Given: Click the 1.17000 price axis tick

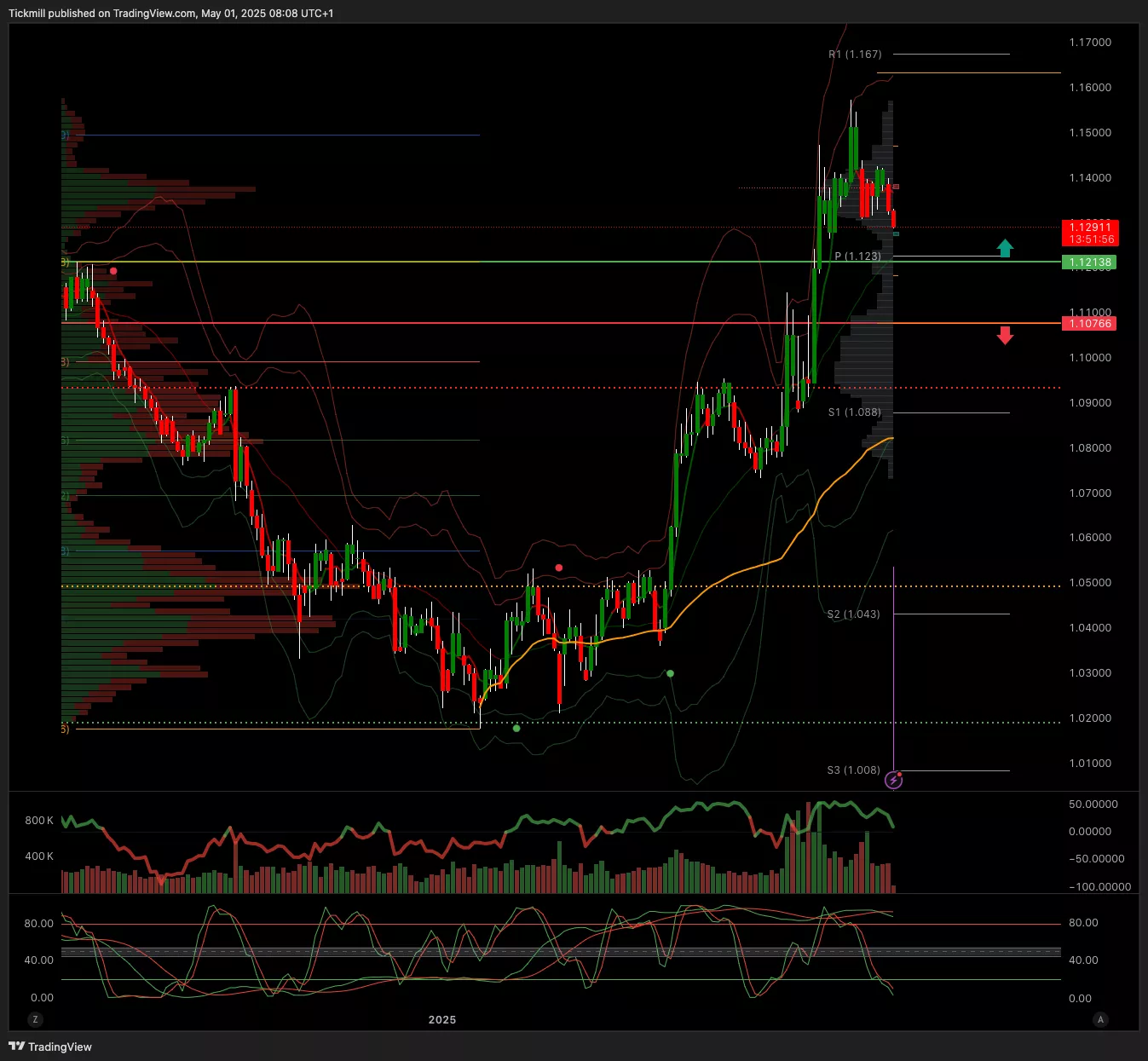Looking at the screenshot, I should pos(1090,43).
